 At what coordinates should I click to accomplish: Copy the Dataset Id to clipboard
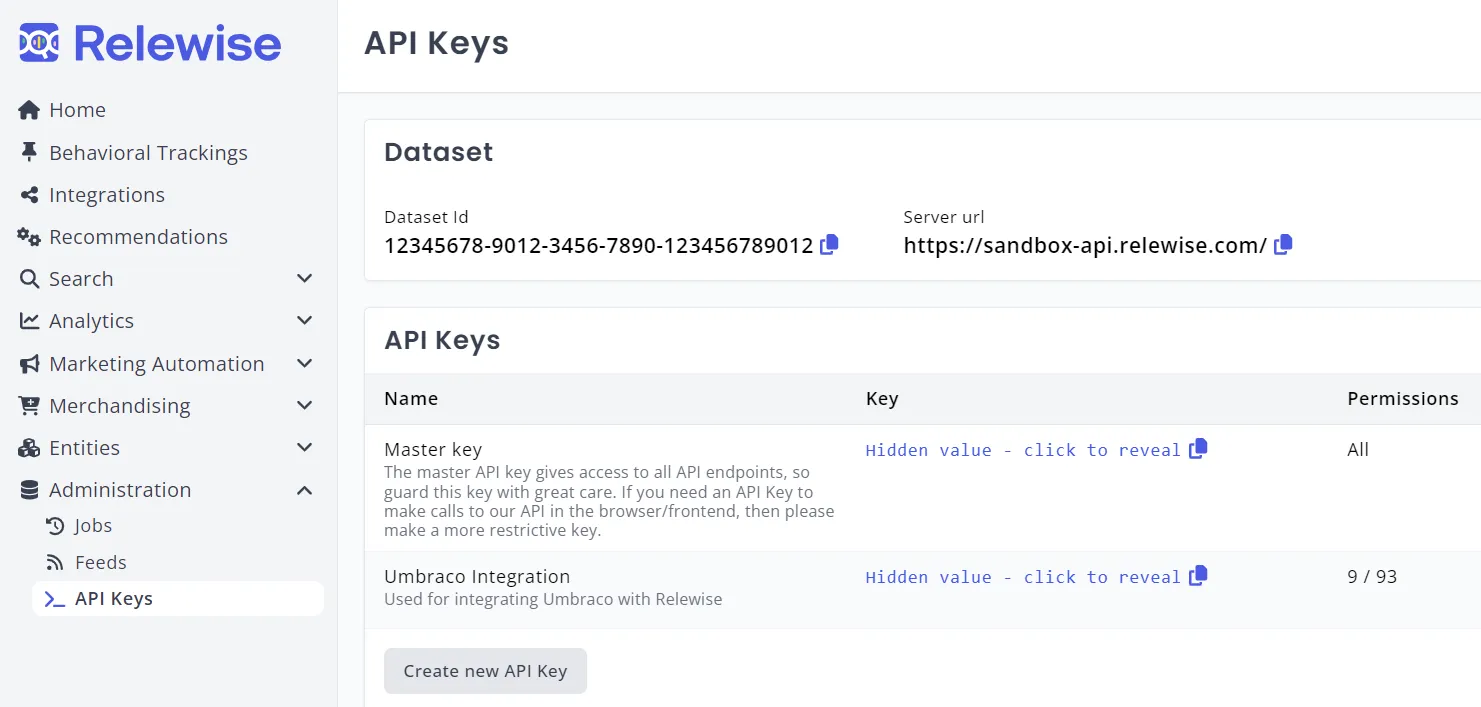click(829, 245)
